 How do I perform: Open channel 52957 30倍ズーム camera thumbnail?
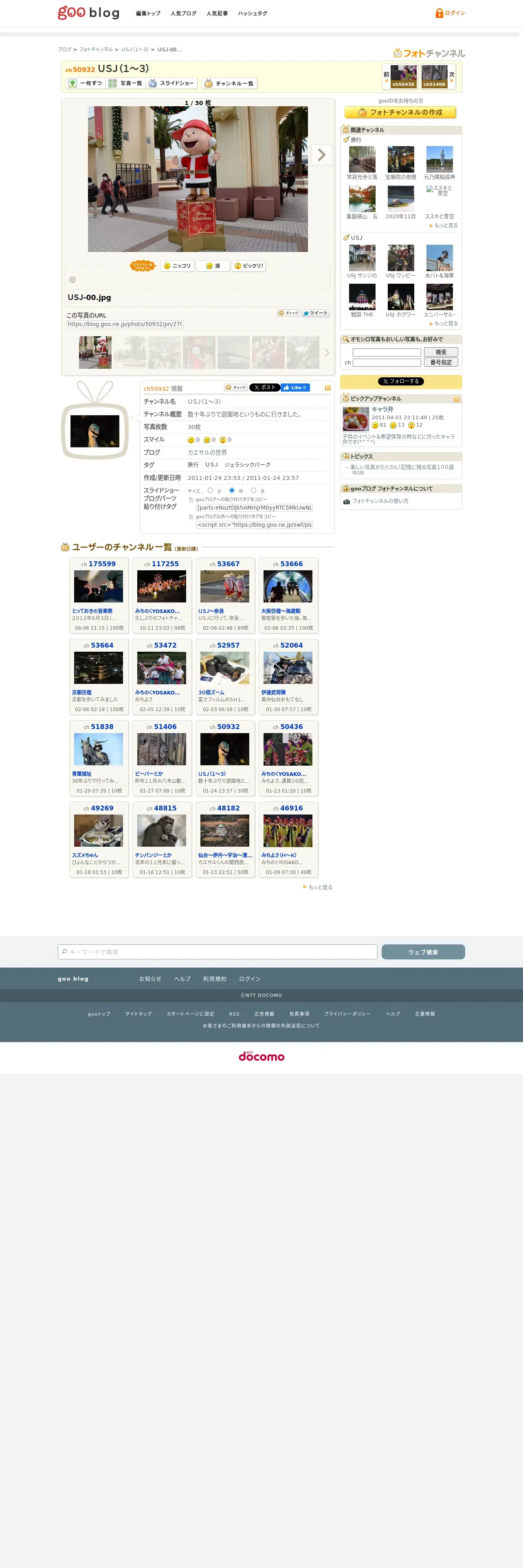[x=225, y=668]
